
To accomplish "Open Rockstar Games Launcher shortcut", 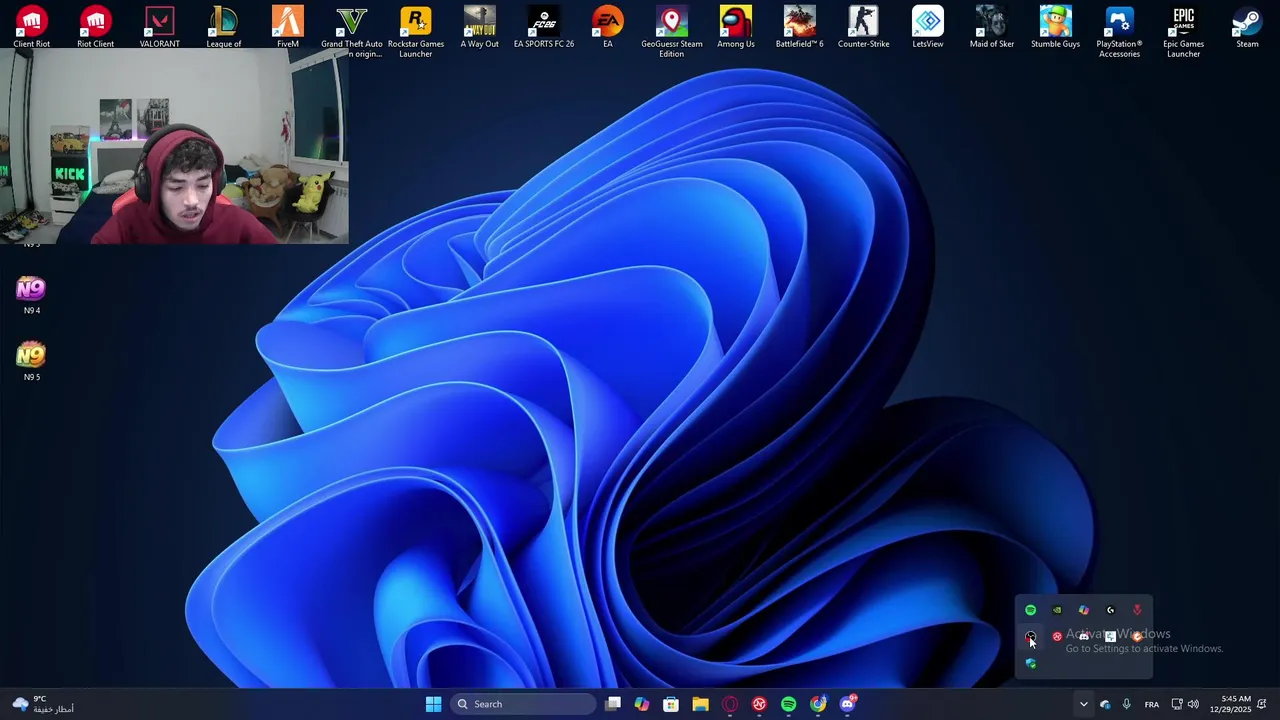I will 416,32.
